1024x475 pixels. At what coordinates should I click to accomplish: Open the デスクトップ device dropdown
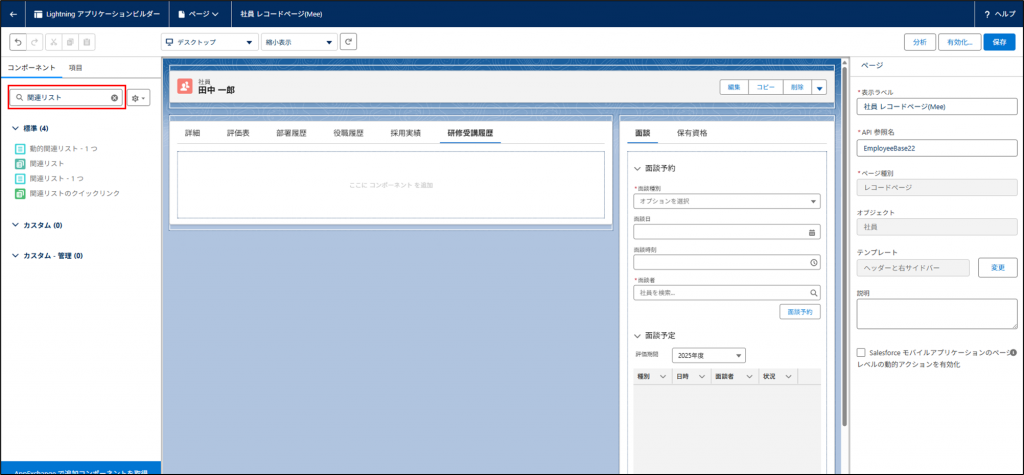pos(209,42)
